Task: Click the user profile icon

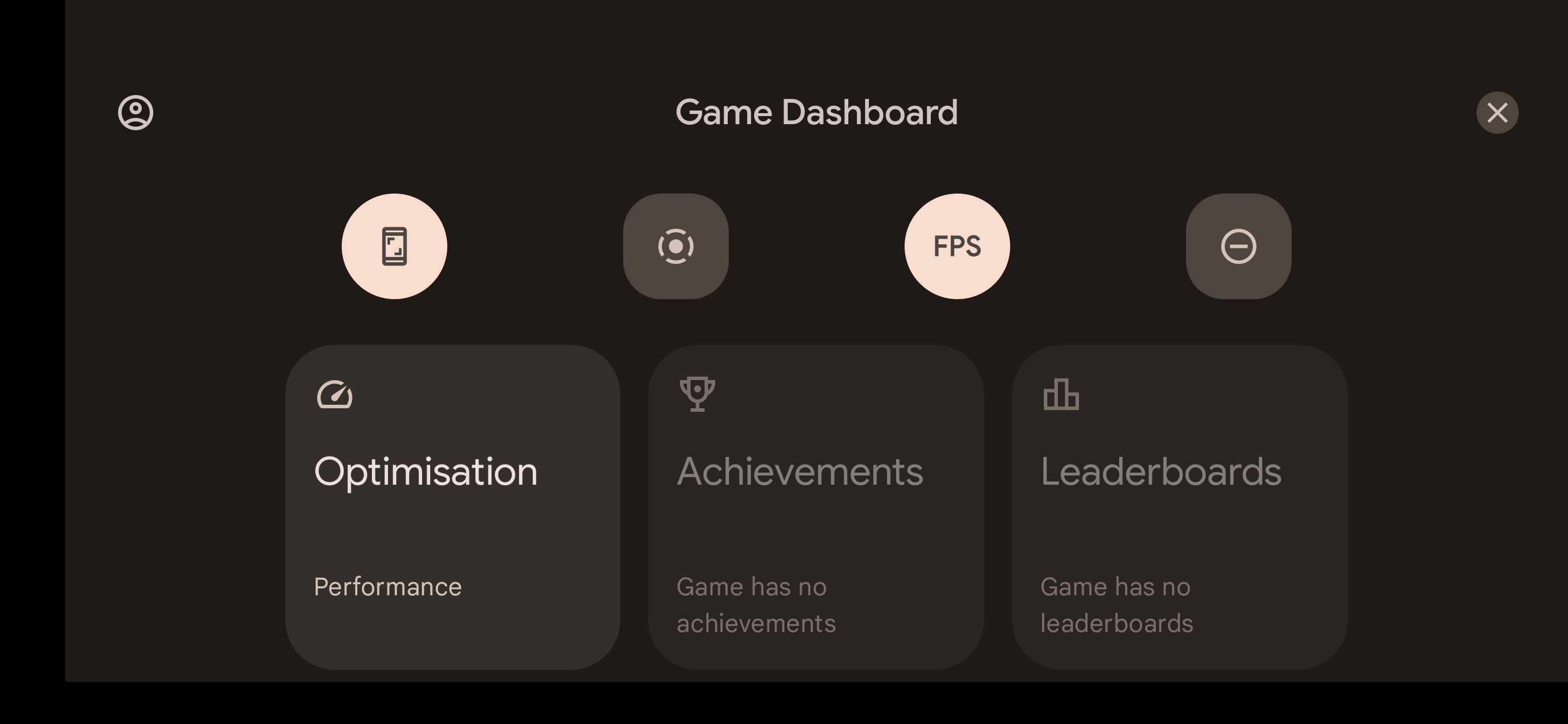Action: point(136,111)
